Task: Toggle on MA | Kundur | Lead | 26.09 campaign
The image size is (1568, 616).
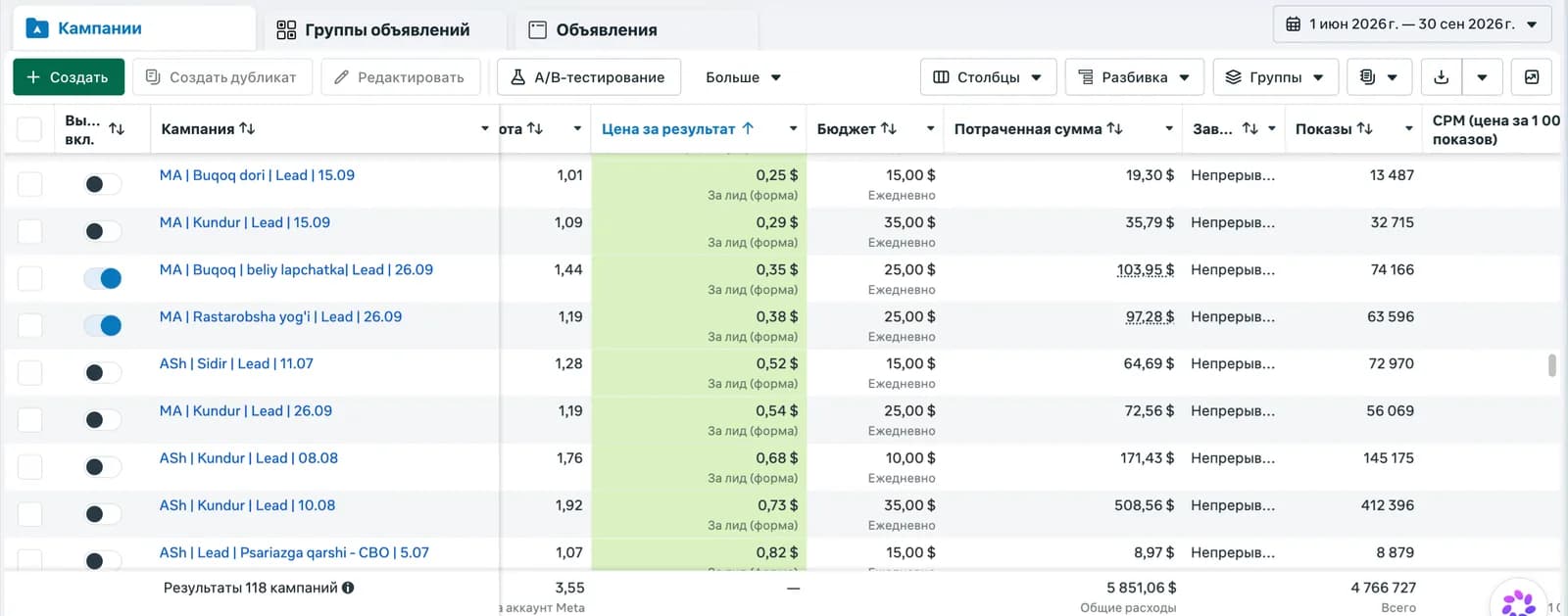Action: point(102,419)
